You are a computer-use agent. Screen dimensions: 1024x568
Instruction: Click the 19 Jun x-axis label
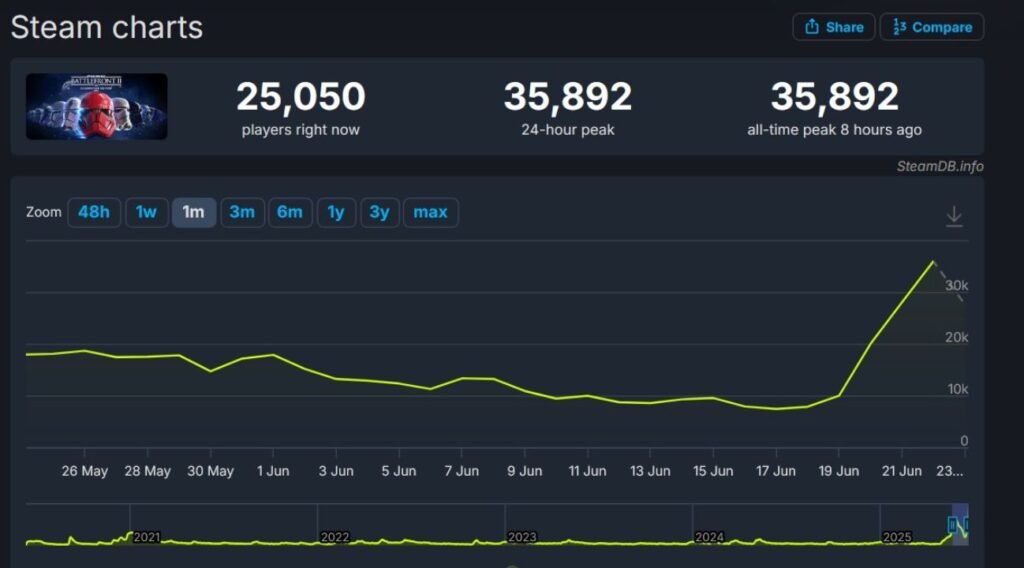[x=839, y=471]
